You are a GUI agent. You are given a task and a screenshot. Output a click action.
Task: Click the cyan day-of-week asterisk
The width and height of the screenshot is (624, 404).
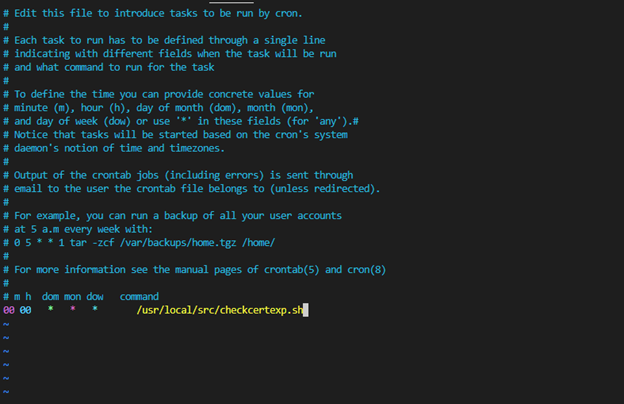pyautogui.click(x=95, y=308)
